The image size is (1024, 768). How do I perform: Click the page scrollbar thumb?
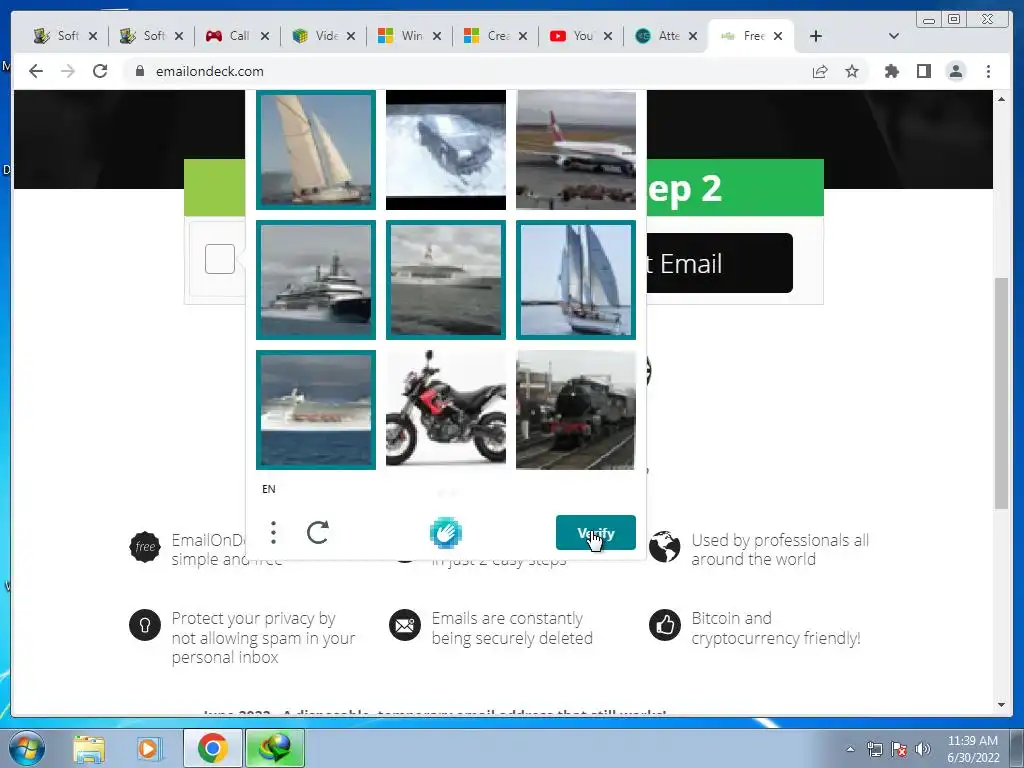[1001, 393]
